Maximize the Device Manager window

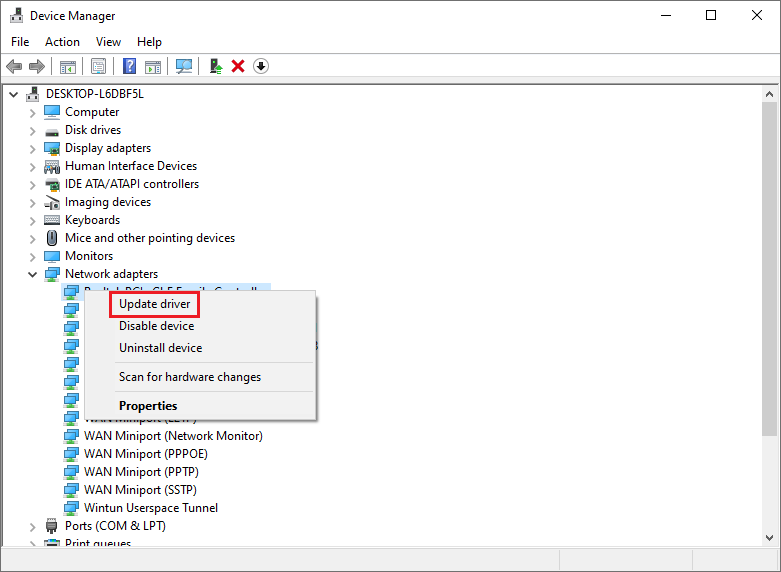[711, 15]
